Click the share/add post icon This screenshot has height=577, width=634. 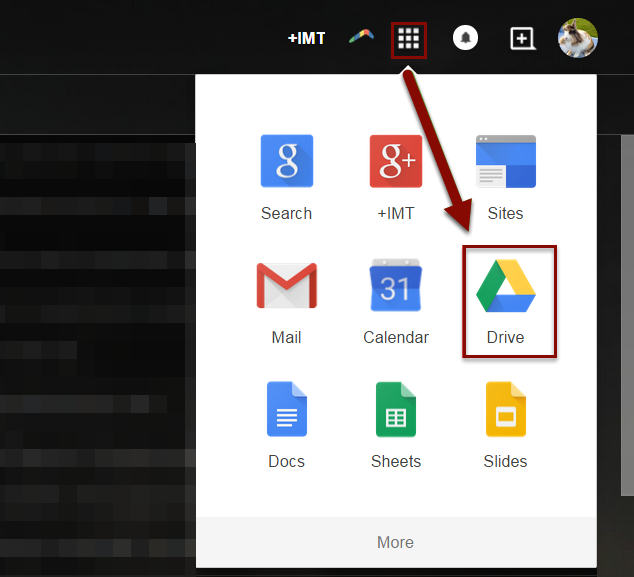pos(522,38)
